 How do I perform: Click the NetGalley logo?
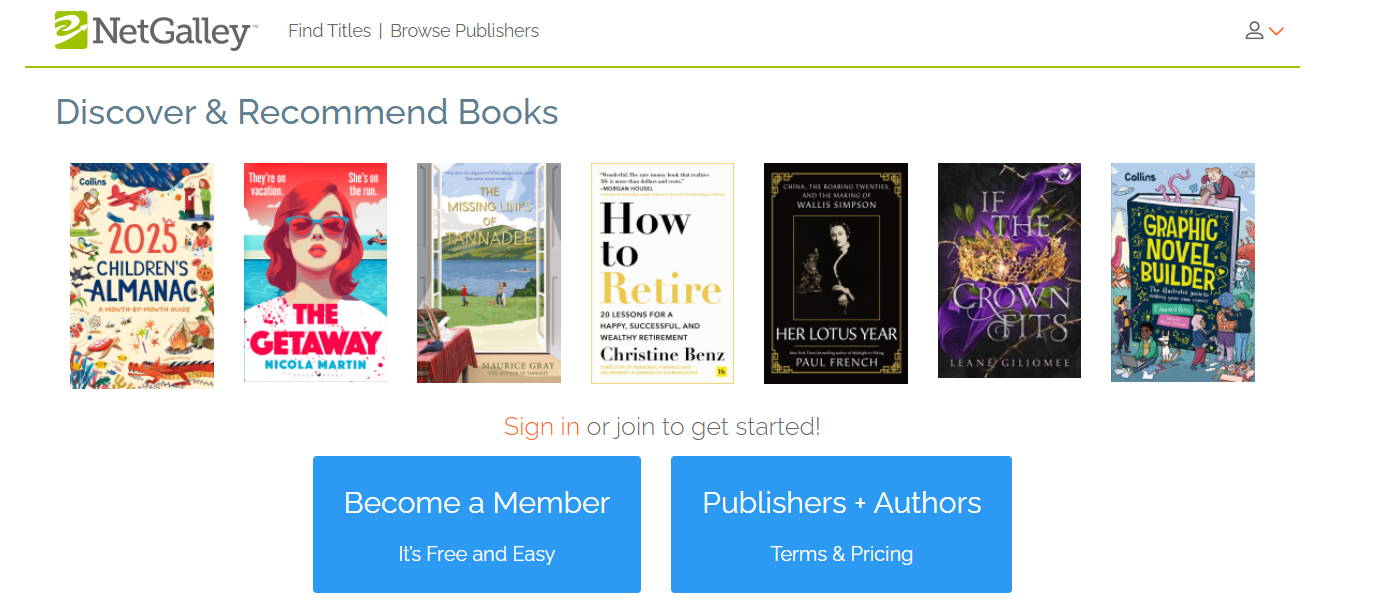coord(155,31)
